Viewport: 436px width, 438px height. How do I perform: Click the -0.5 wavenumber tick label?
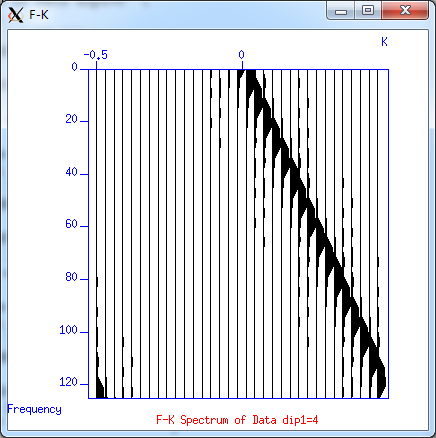(x=95, y=55)
